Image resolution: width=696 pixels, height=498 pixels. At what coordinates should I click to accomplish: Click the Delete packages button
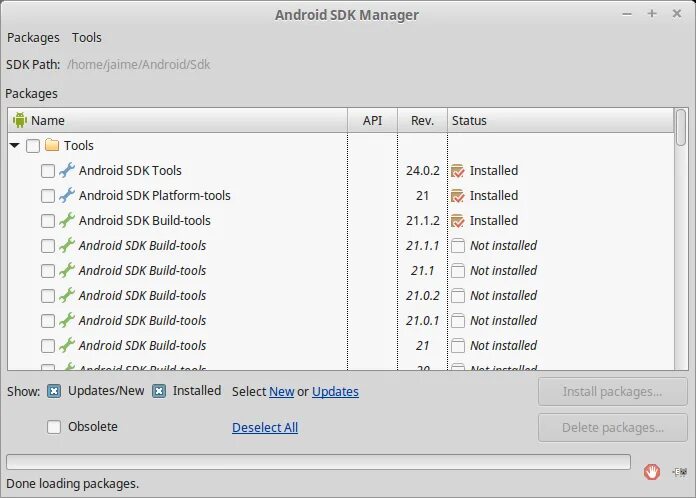tap(613, 427)
